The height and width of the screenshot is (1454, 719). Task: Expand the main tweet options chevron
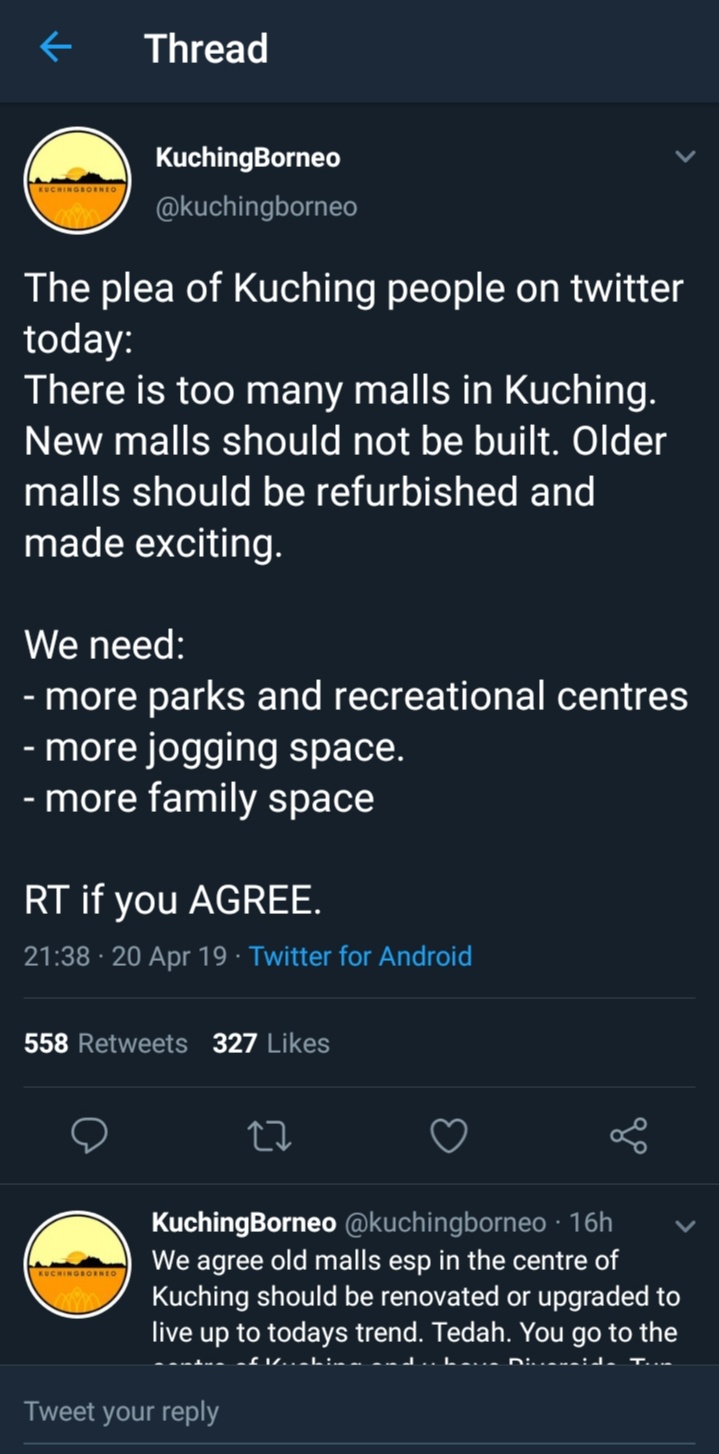(x=685, y=157)
